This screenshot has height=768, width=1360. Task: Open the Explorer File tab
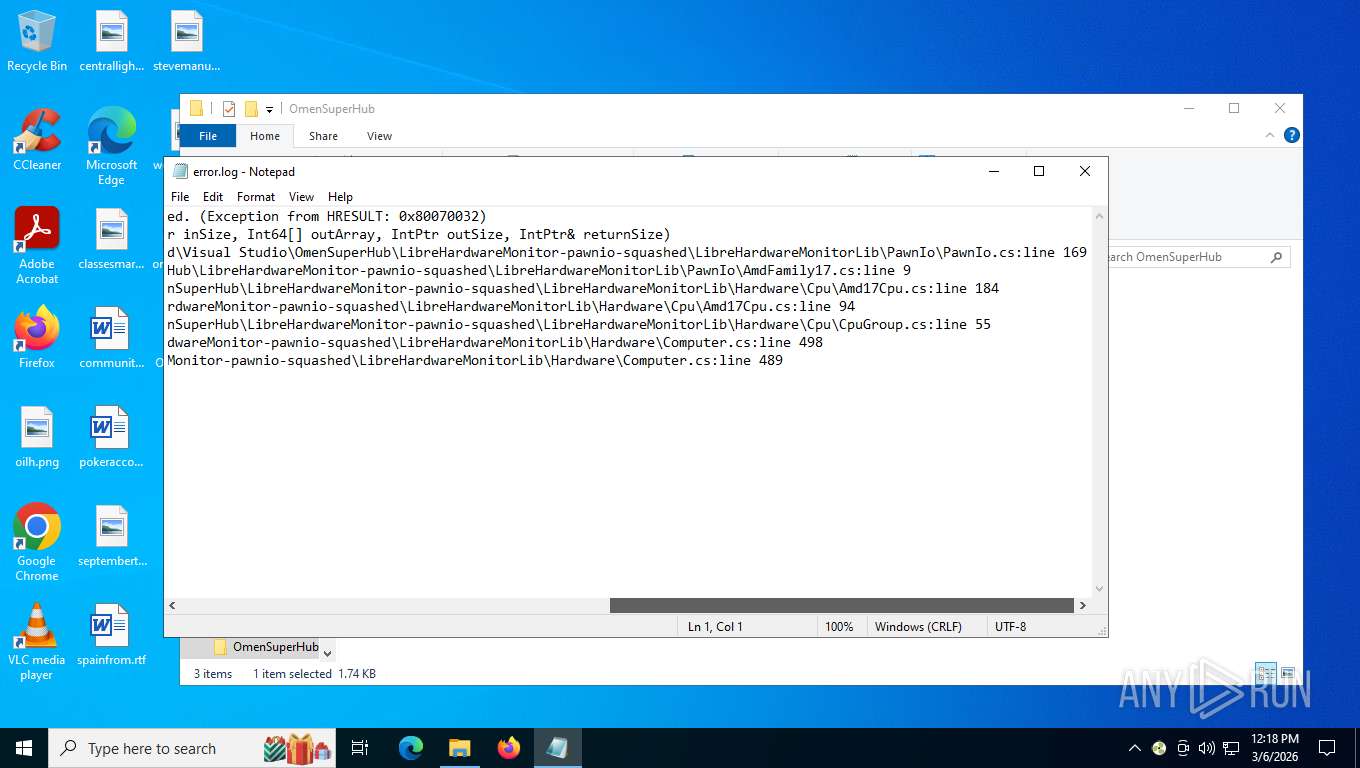pyautogui.click(x=208, y=136)
